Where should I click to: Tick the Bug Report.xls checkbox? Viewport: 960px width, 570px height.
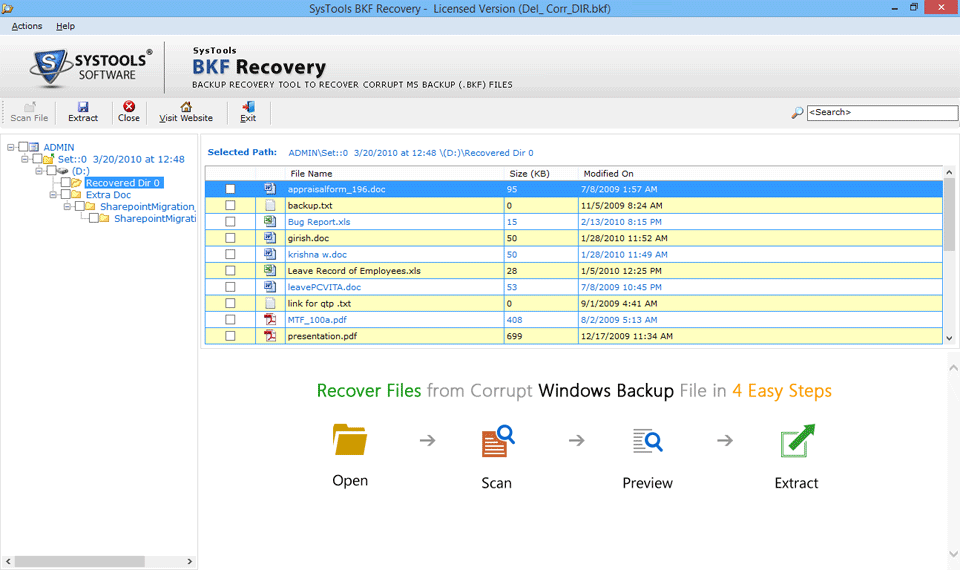point(230,222)
